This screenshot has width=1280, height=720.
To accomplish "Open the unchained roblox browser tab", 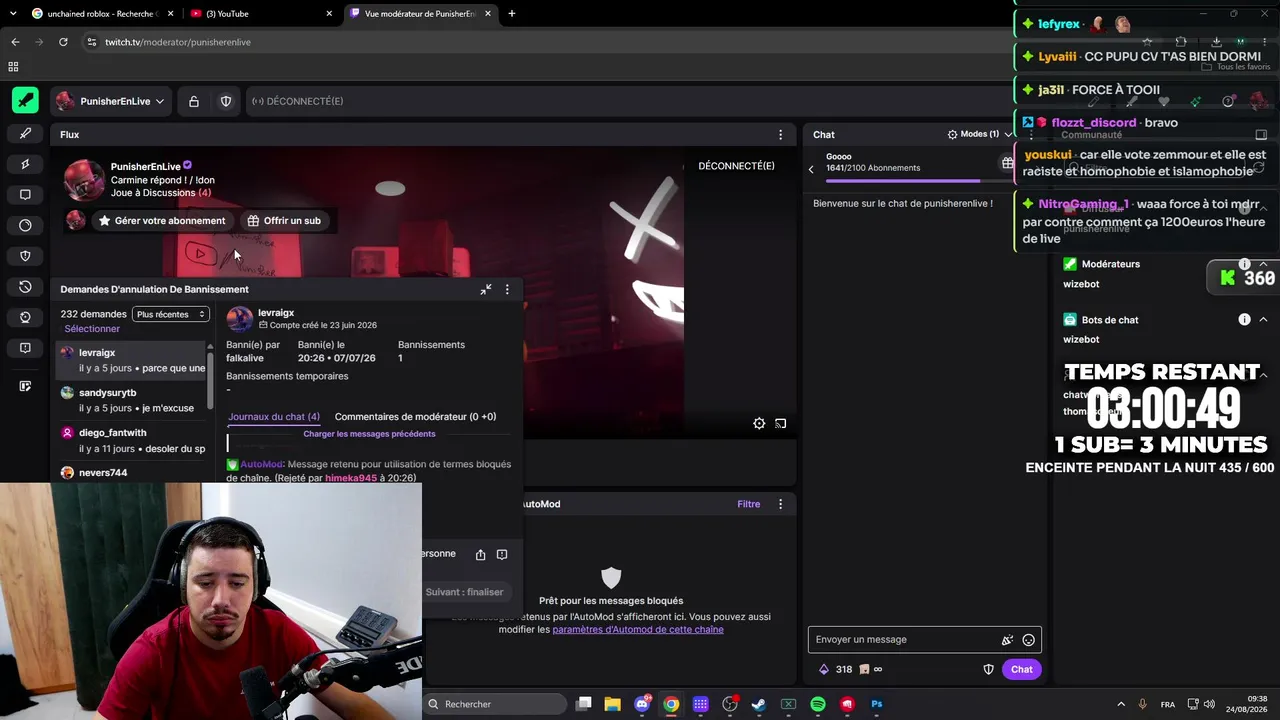I will pos(101,13).
